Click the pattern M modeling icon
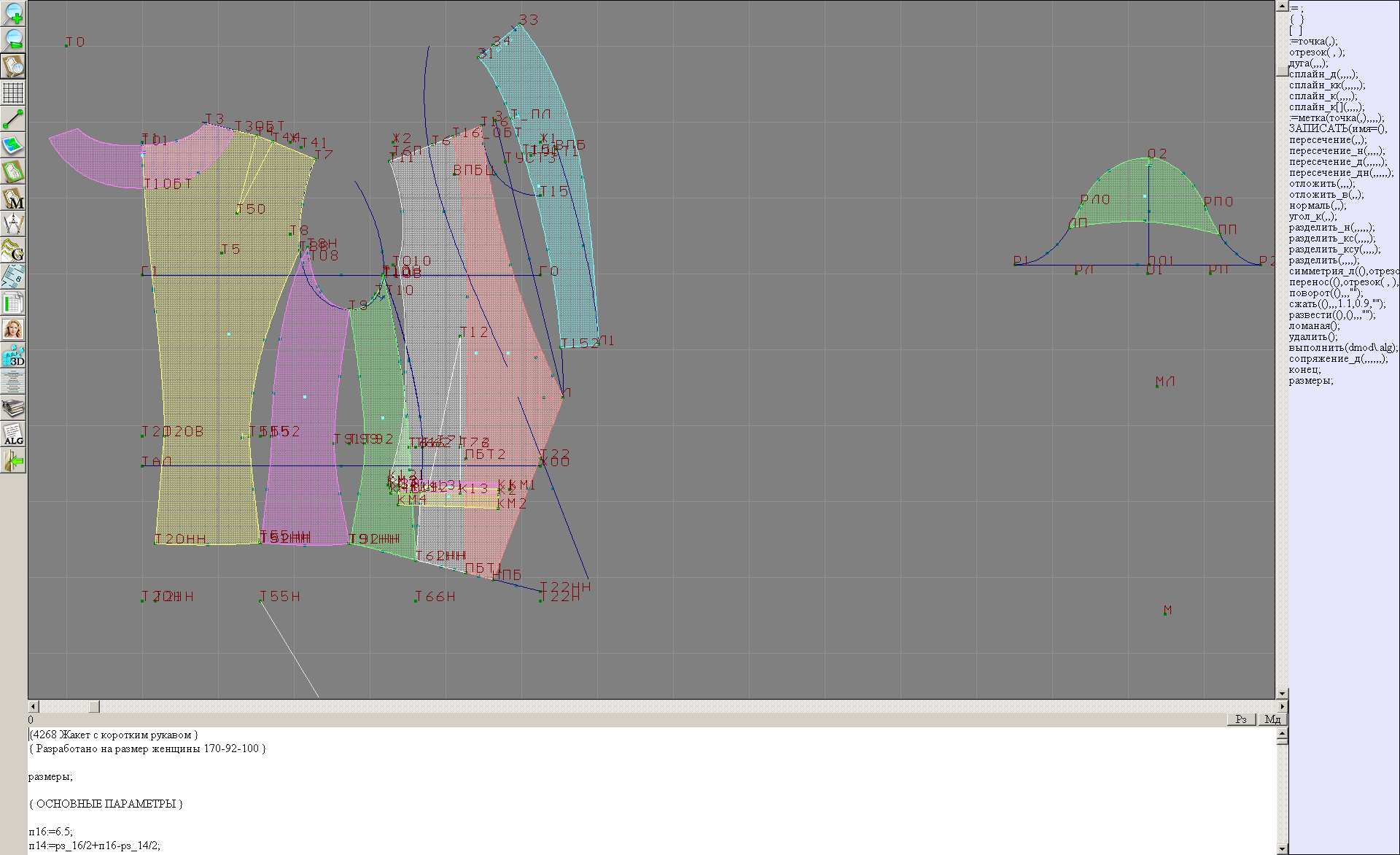Screen dimensions: 1400x855 click(13, 198)
